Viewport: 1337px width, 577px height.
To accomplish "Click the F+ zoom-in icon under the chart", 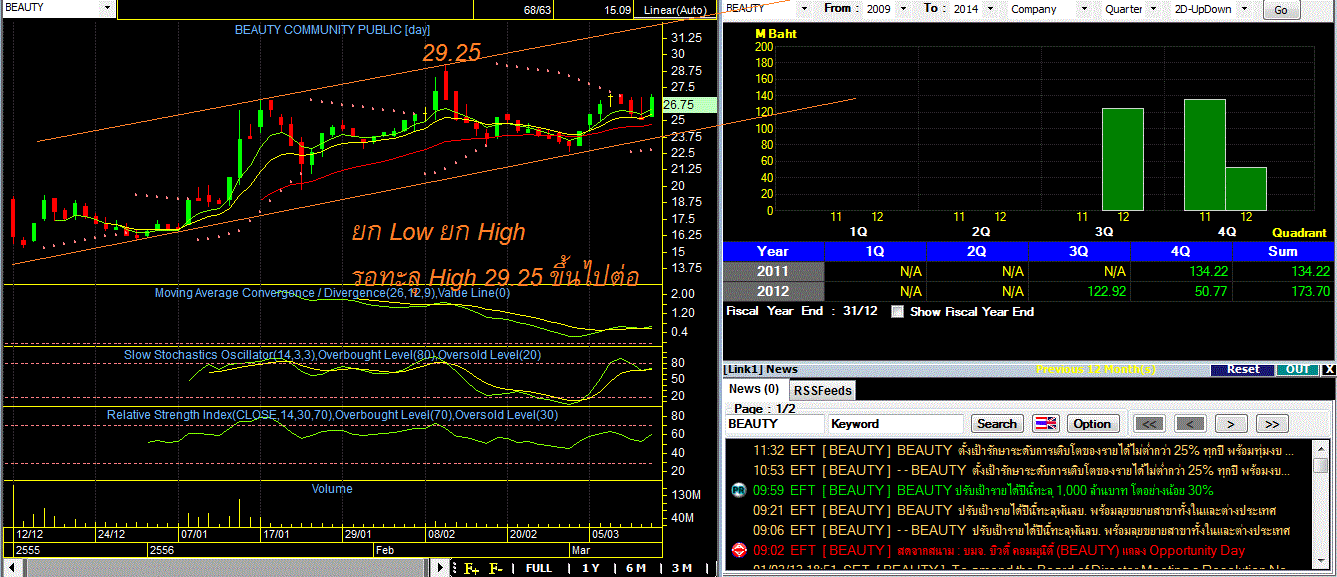I will click(471, 568).
